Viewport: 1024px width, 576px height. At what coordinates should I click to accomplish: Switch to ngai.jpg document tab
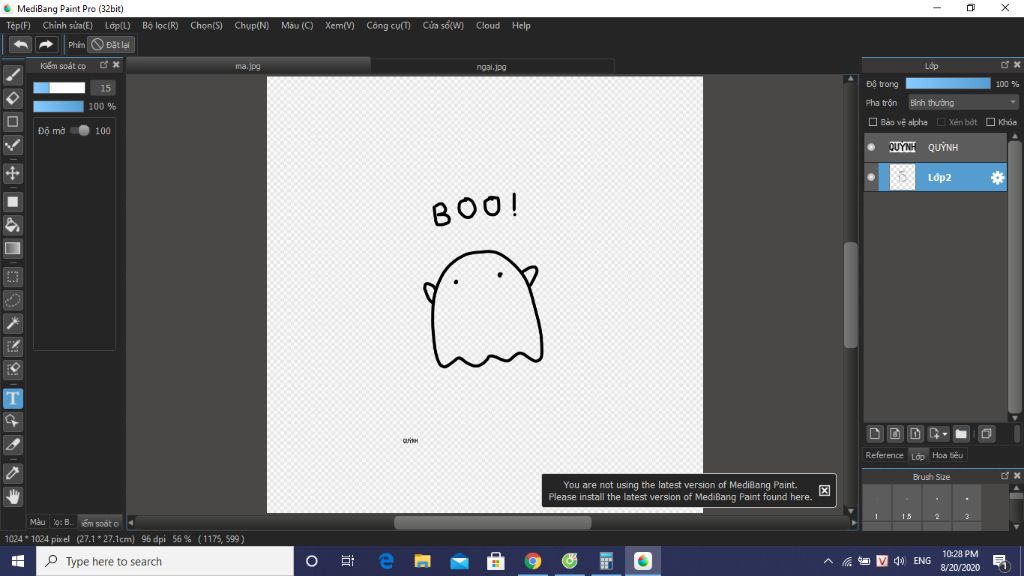(492, 66)
